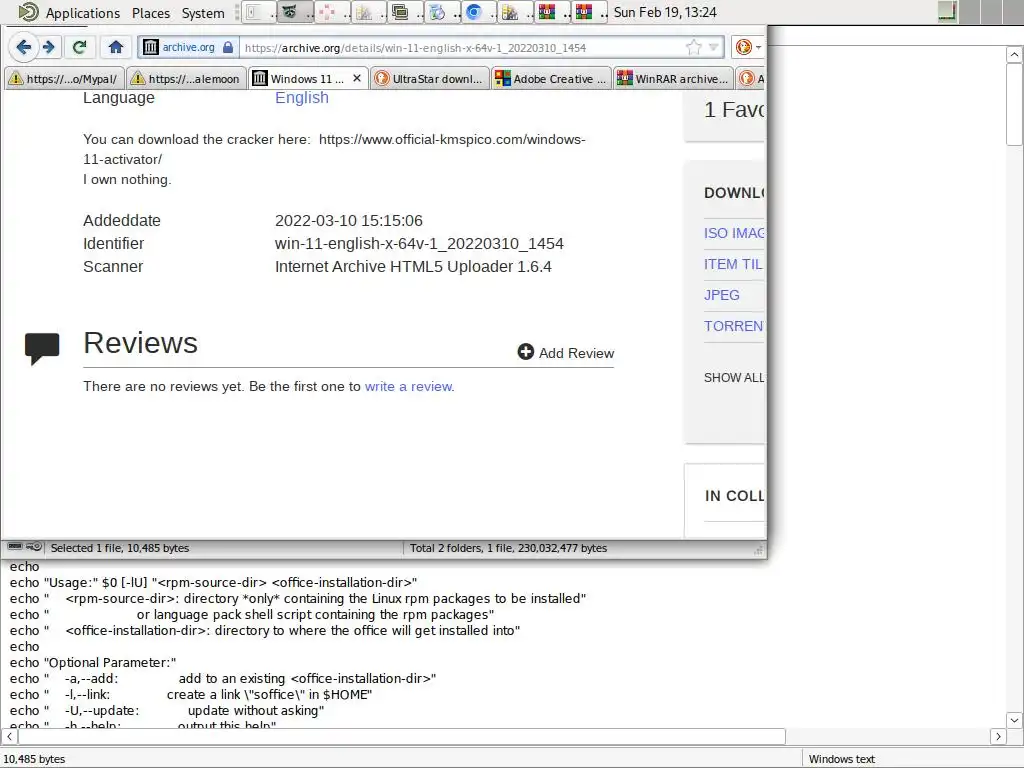Click the echo '-a,--add:' line

223,679
